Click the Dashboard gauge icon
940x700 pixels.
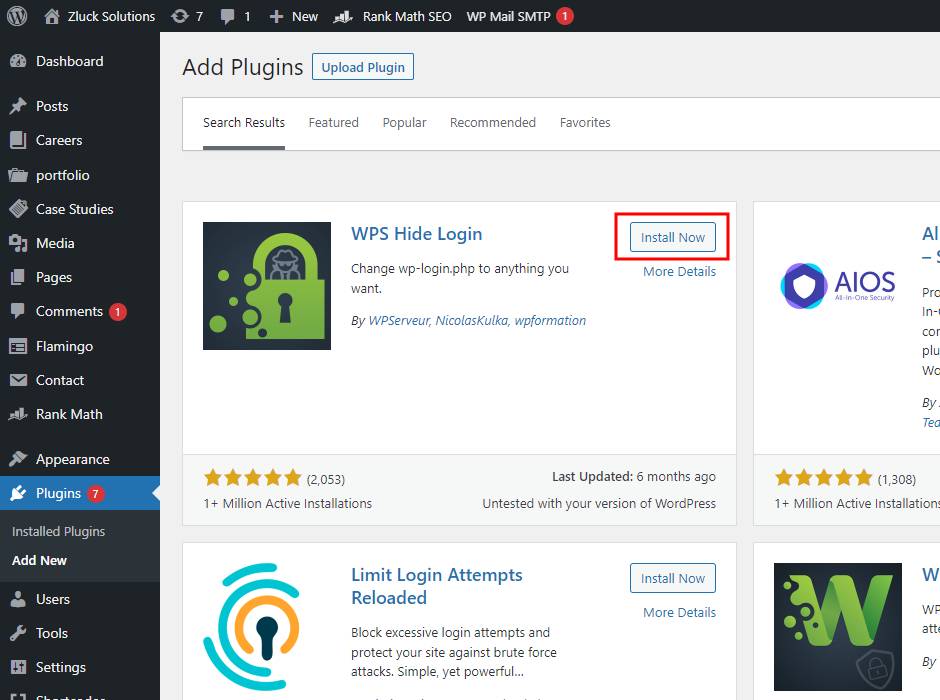coord(19,61)
